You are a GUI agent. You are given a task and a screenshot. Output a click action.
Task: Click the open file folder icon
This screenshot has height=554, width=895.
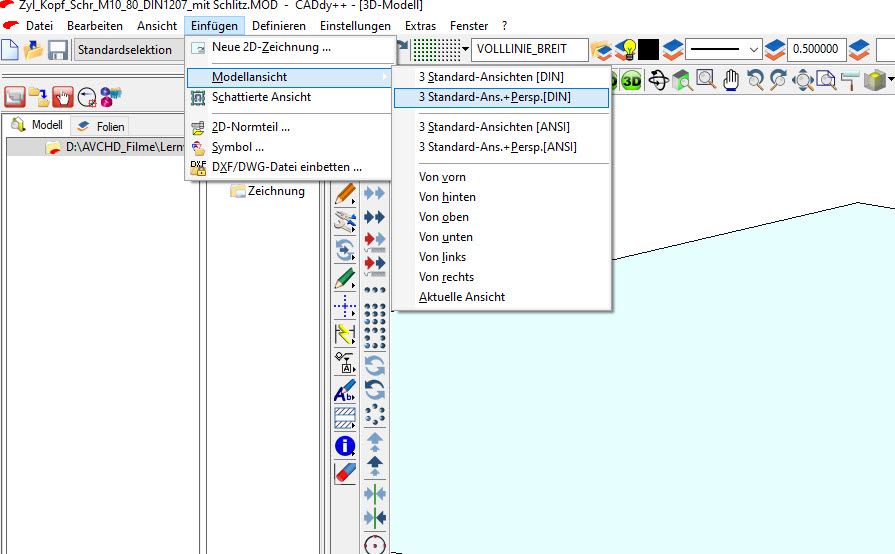click(34, 50)
